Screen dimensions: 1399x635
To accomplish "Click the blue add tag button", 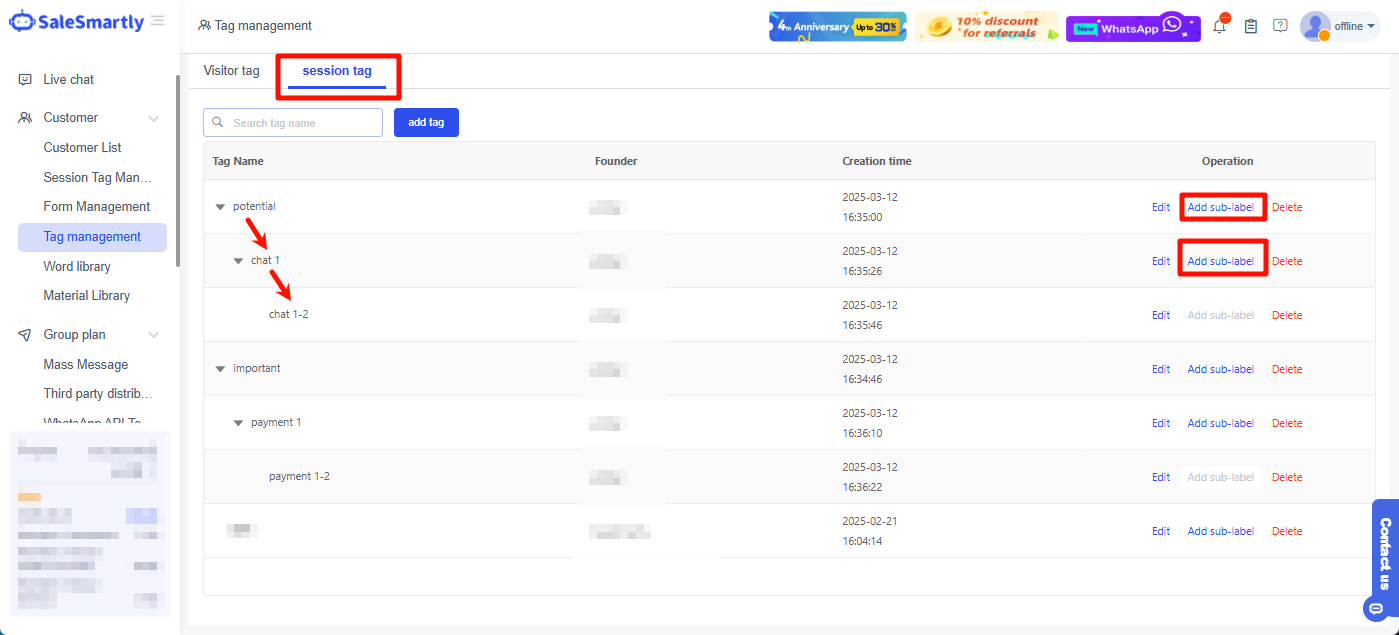I will click(x=426, y=122).
